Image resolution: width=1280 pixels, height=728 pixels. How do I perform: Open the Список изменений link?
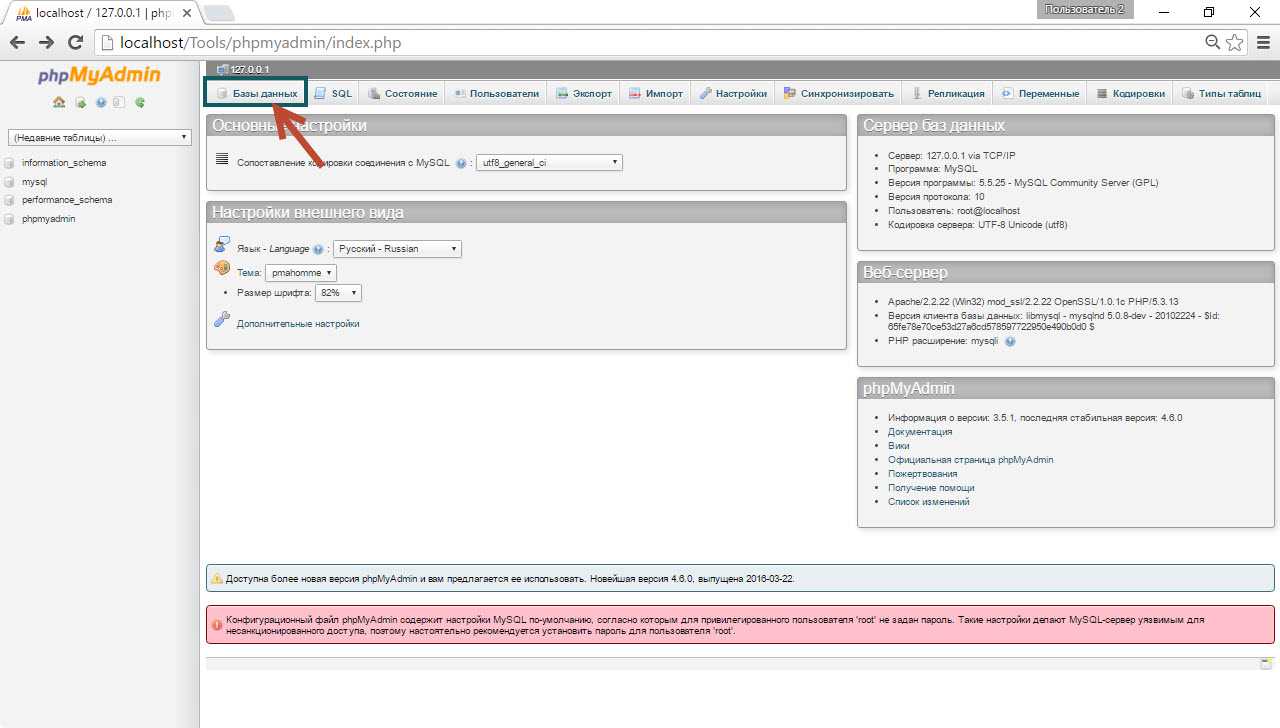928,502
